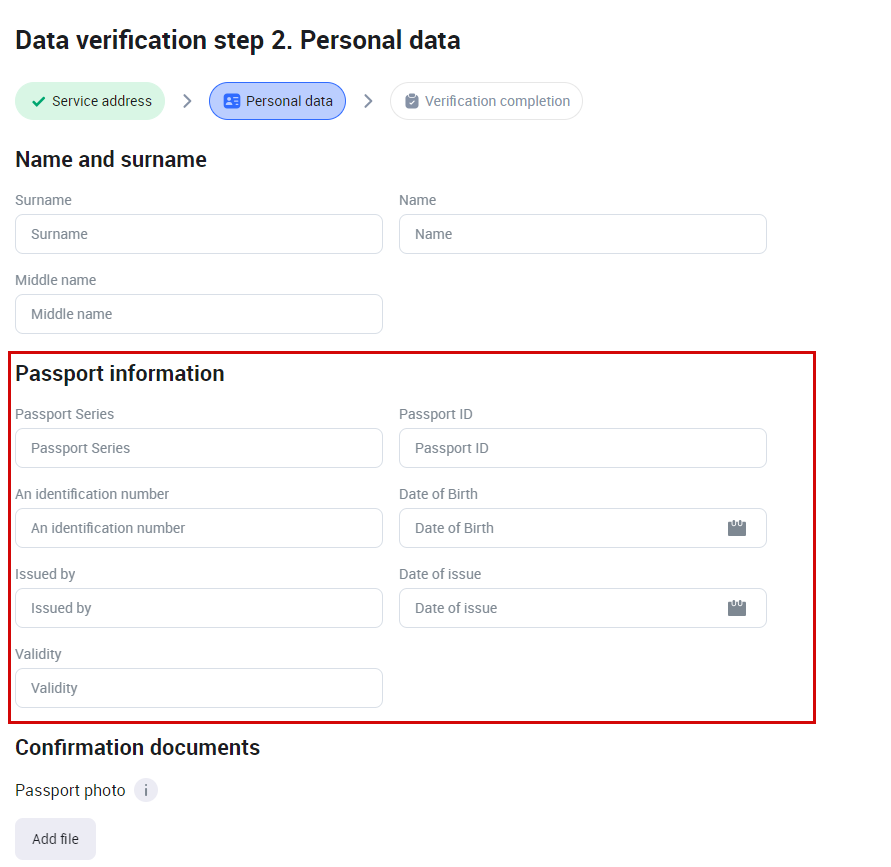Image resolution: width=891 pixels, height=867 pixels.
Task: Focus the Passport Series field
Action: 198,448
